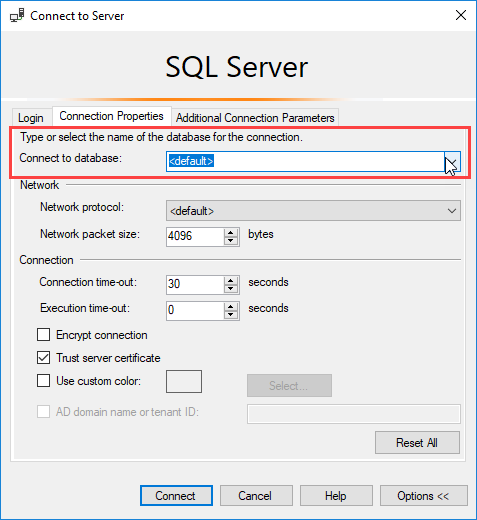
Task: Increase connection time-out with up arrow
Action: coord(231,280)
